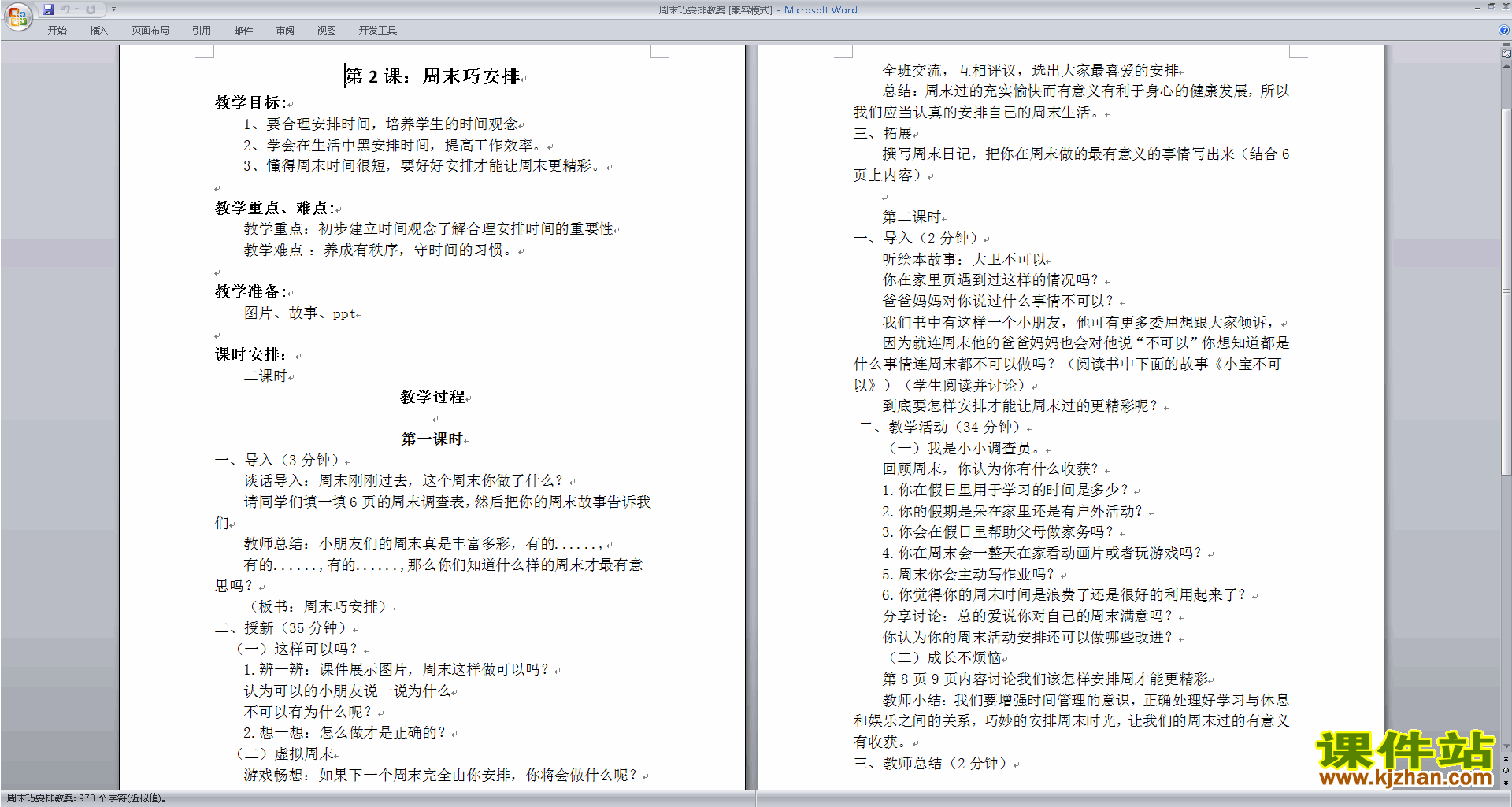The width and height of the screenshot is (1512, 807).
Task: Click the line '二课时' under 课时安排
Action: pos(266,376)
